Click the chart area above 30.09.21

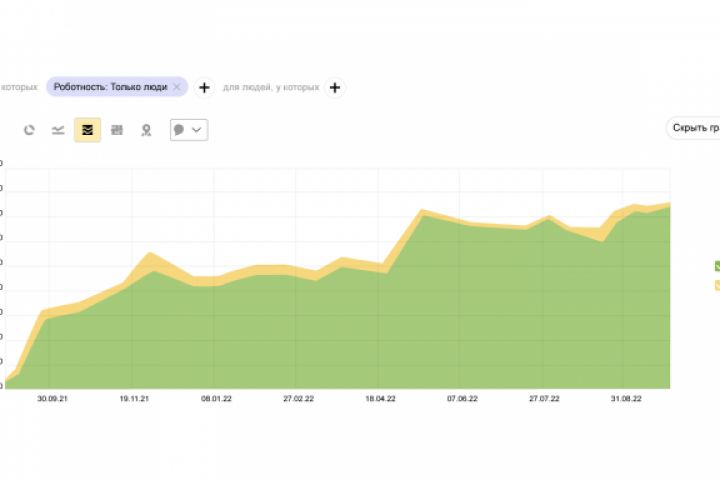(x=50, y=350)
